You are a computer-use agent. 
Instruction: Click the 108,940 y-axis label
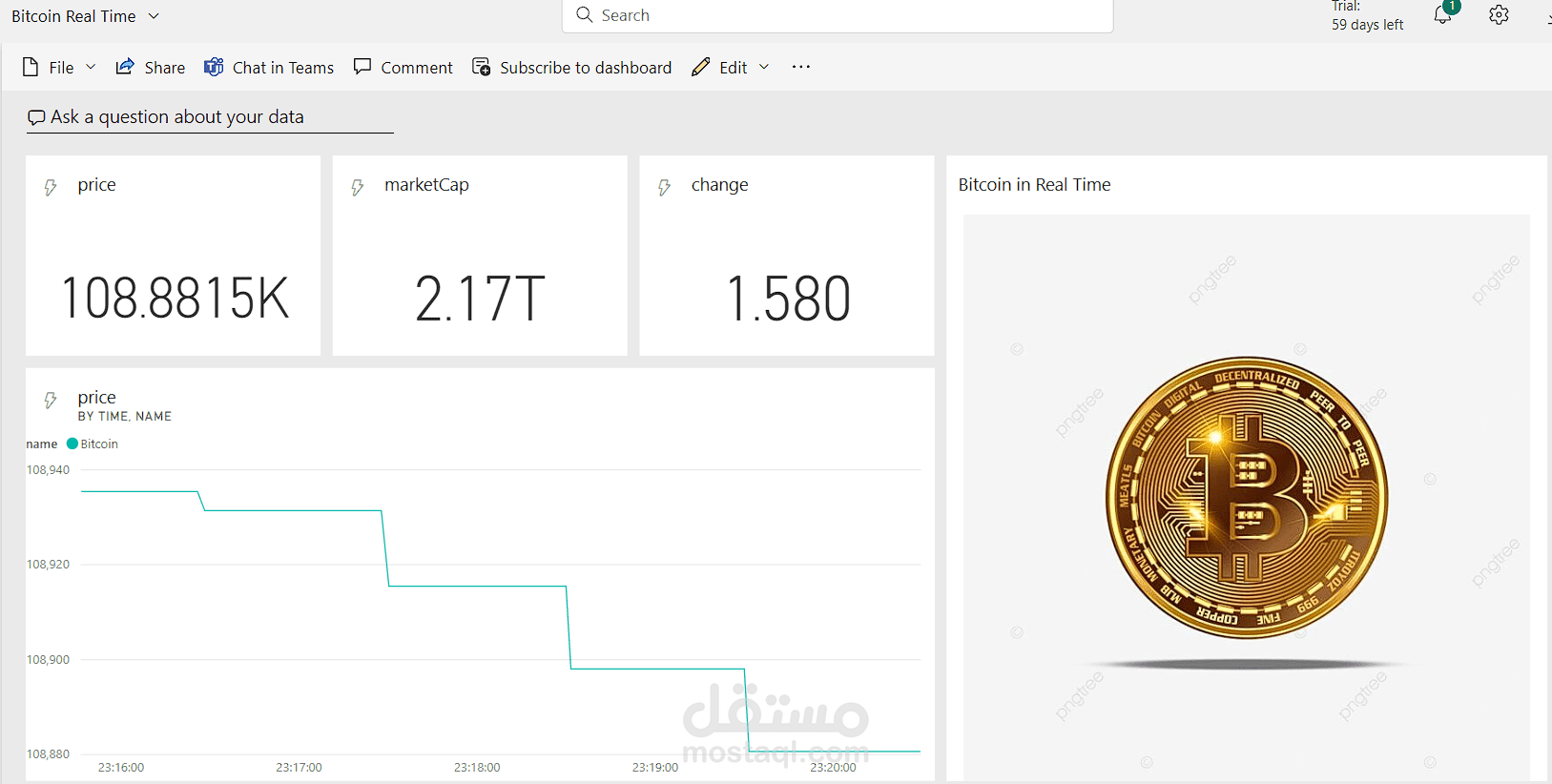48,469
